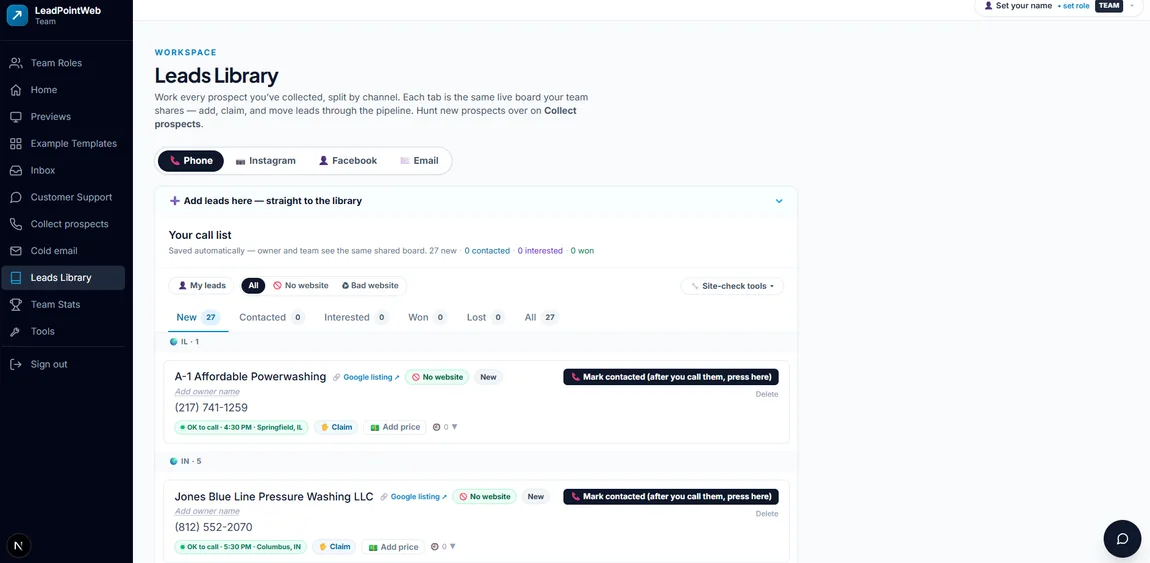The height and width of the screenshot is (563, 1150).
Task: Claim the Jones Blue Line lead
Action: (x=334, y=547)
